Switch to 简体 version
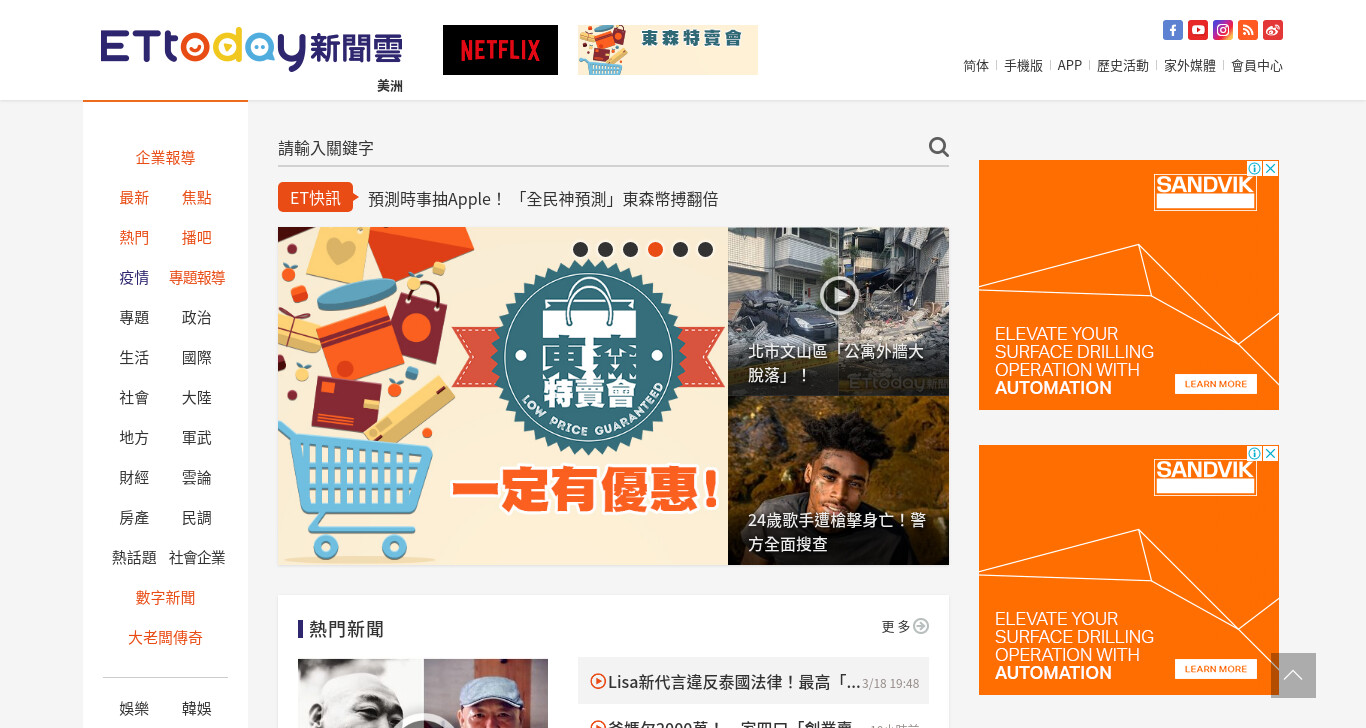1366x728 pixels. tap(976, 65)
